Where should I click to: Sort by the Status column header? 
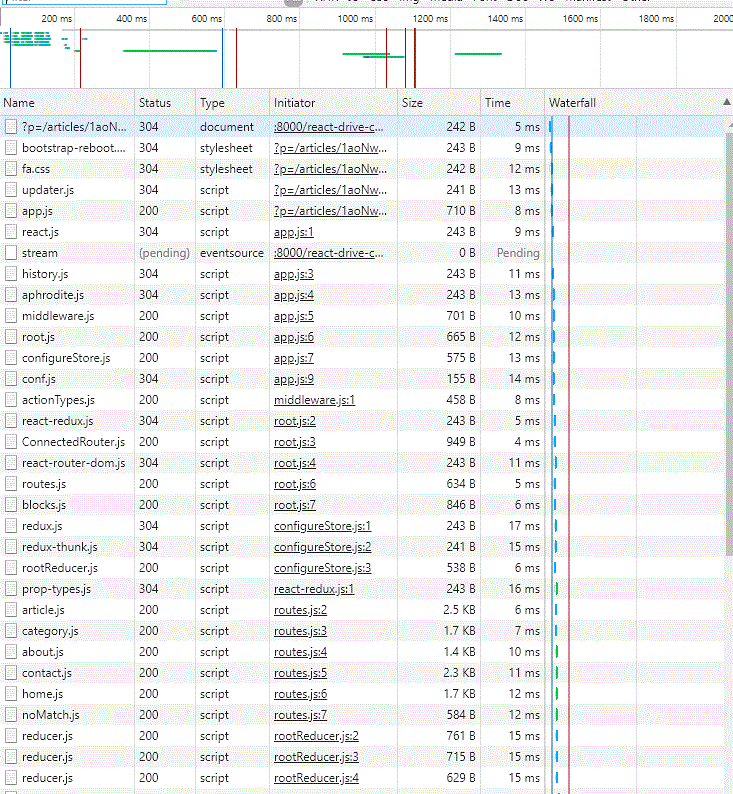pyautogui.click(x=165, y=103)
